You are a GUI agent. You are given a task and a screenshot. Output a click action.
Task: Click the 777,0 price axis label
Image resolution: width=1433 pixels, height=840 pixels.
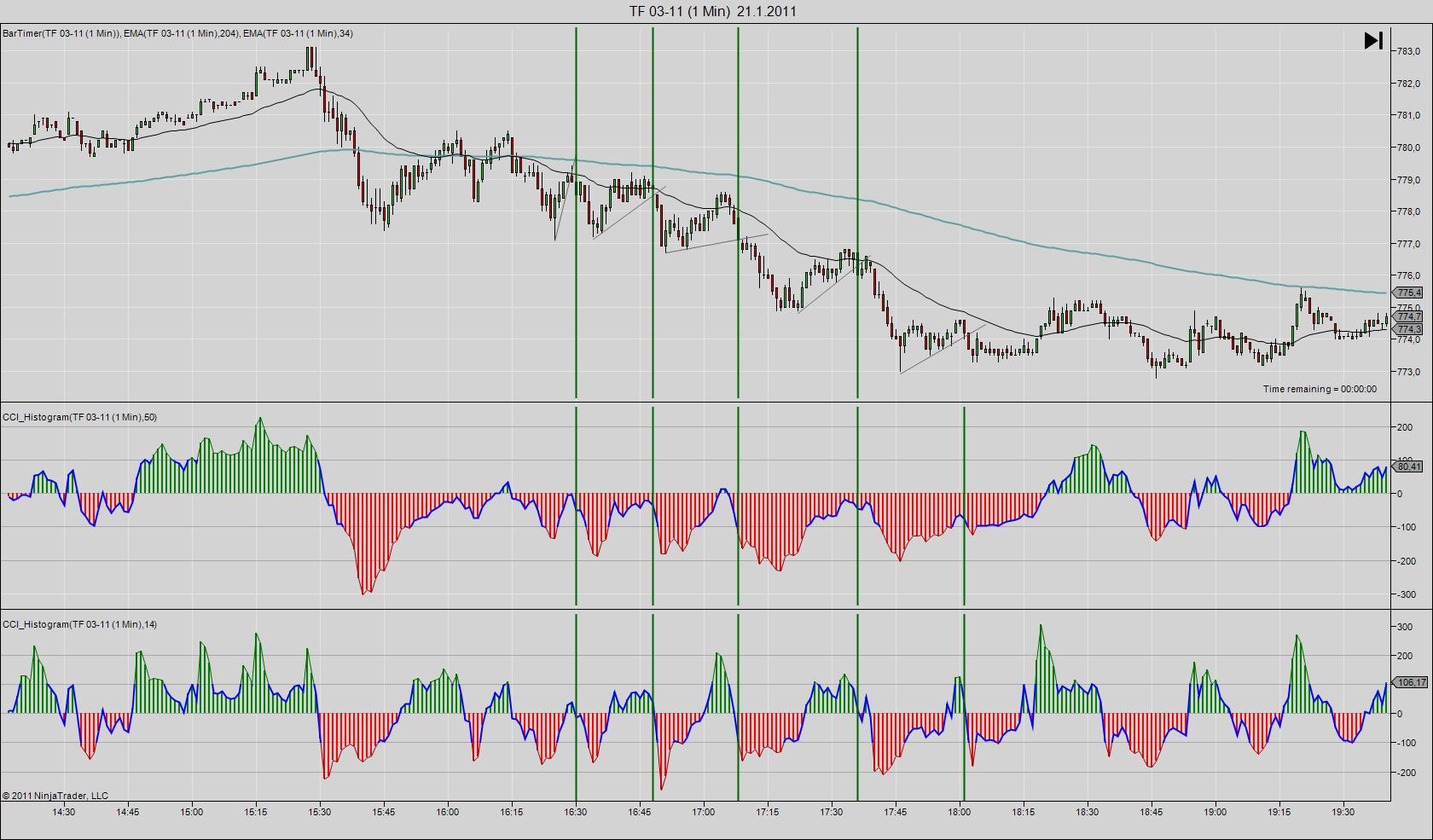(x=1408, y=244)
